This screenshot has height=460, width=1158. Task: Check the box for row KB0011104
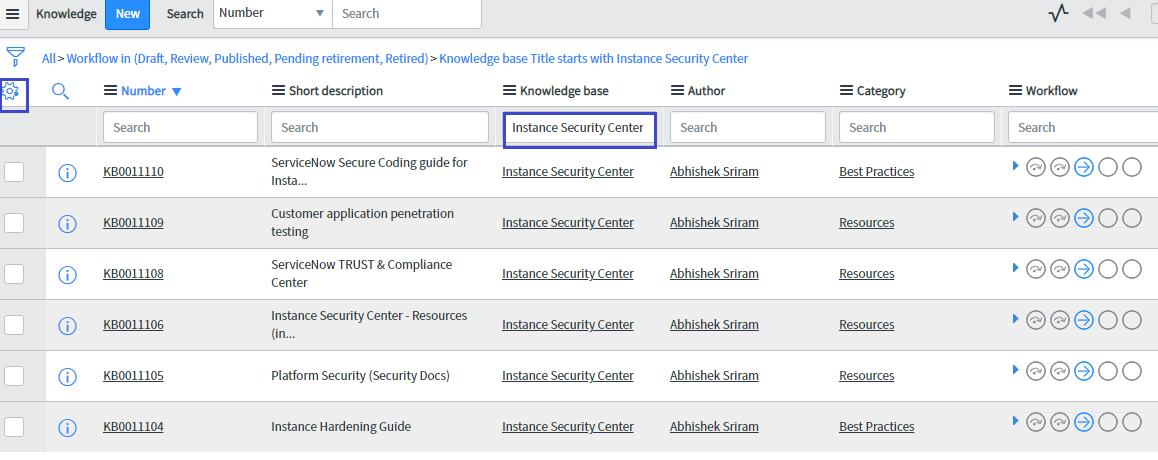tap(14, 426)
